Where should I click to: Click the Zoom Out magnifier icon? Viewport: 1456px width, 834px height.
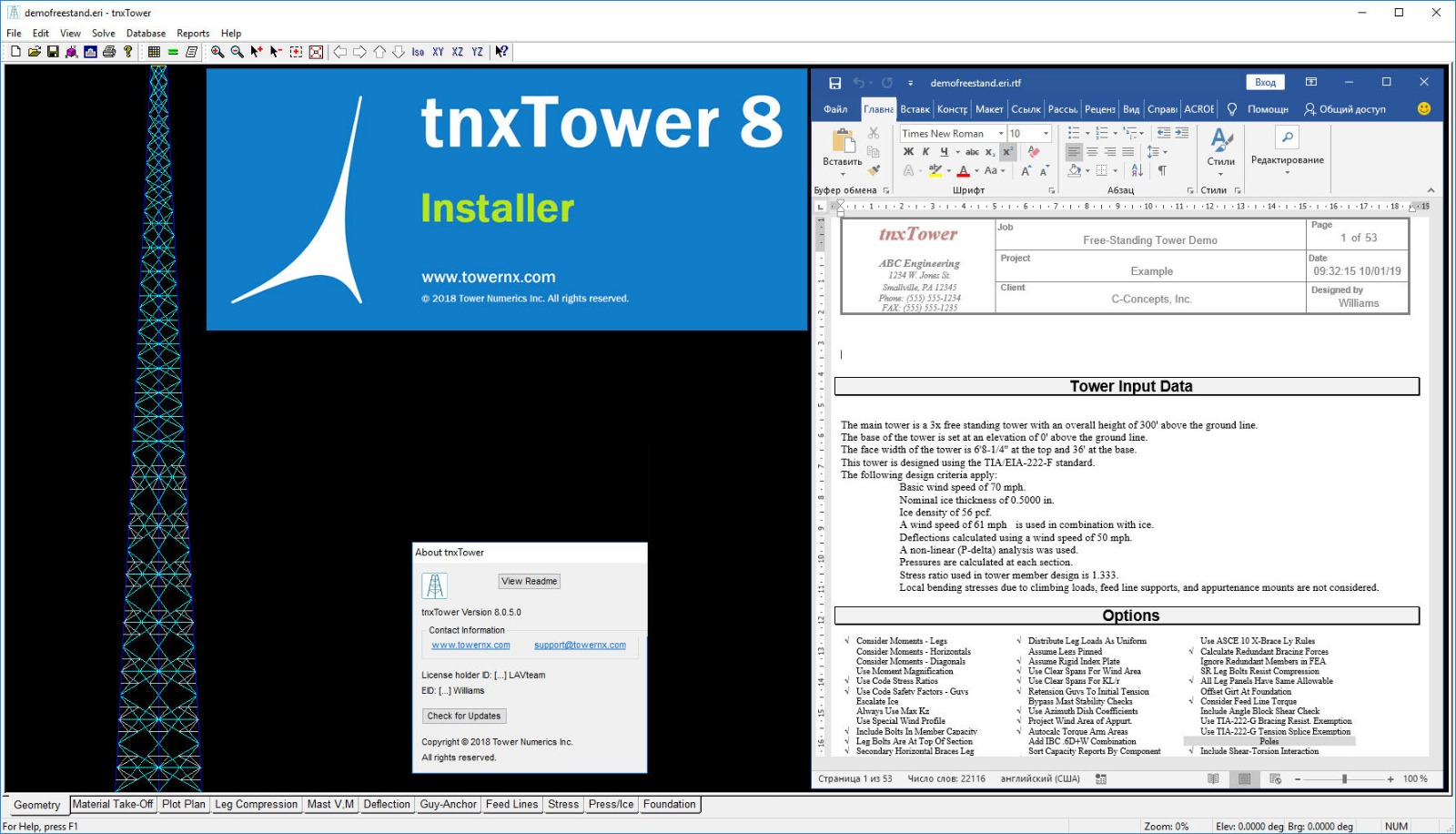coord(237,52)
